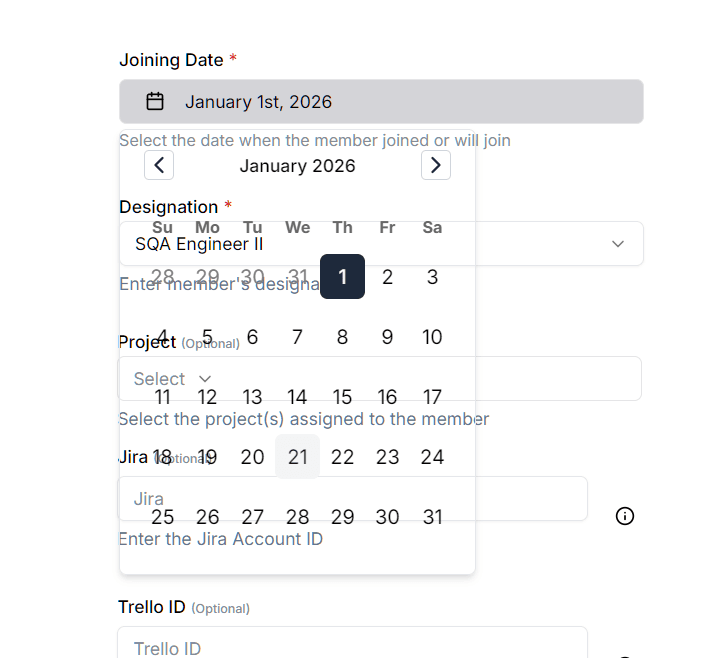The height and width of the screenshot is (658, 719).
Task: Select January 1 in the calendar
Action: point(343,276)
